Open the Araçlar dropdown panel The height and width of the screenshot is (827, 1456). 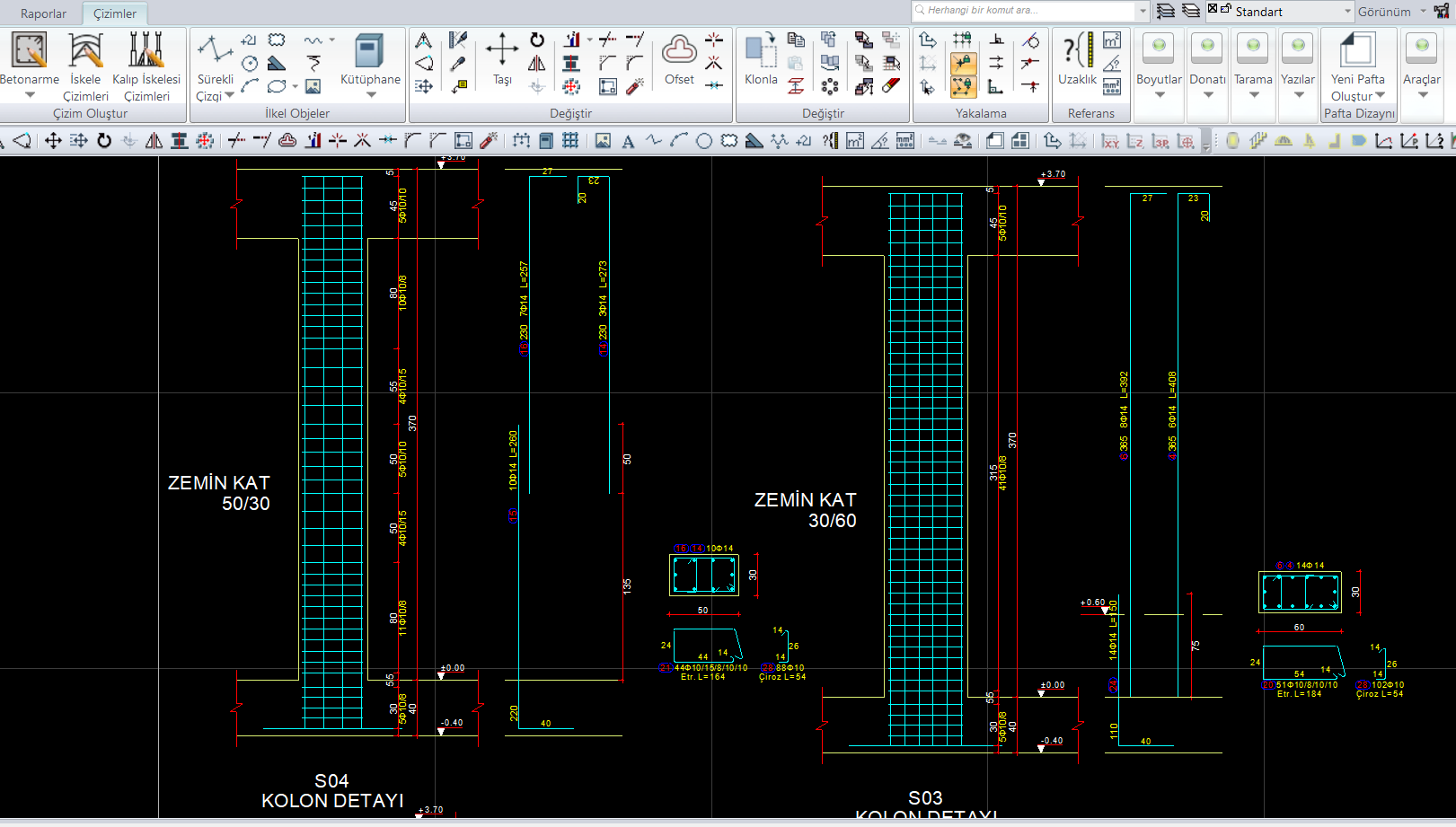[x=1422, y=74]
